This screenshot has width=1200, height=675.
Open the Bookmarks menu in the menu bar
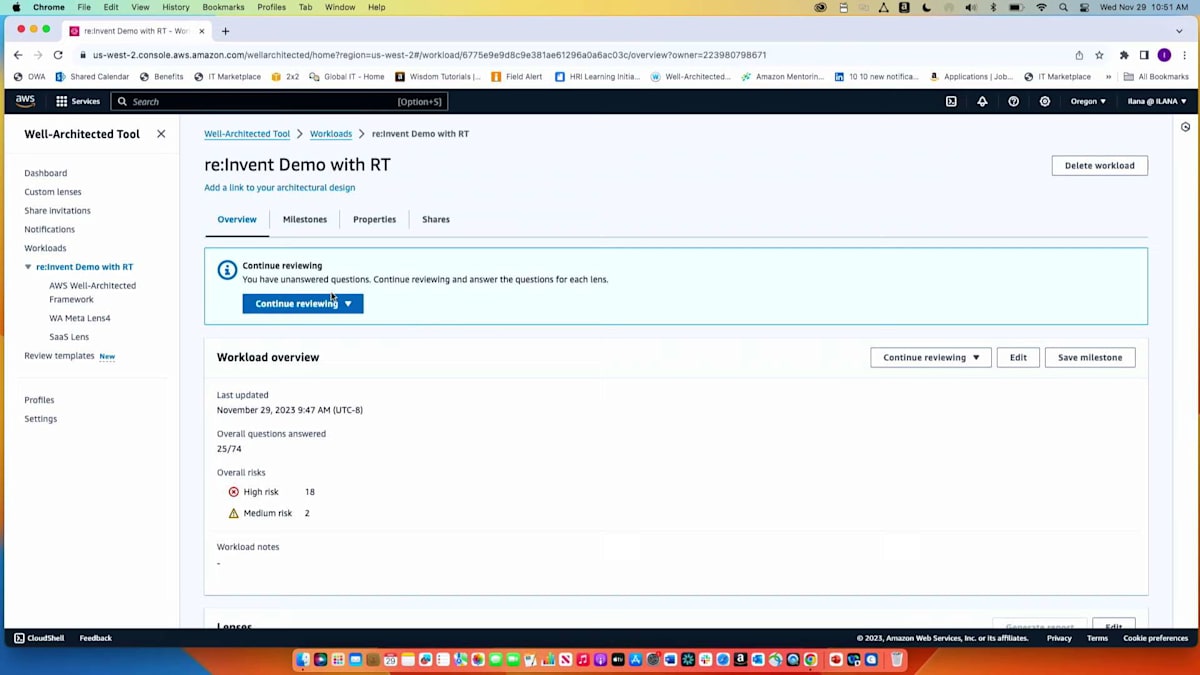click(x=223, y=7)
